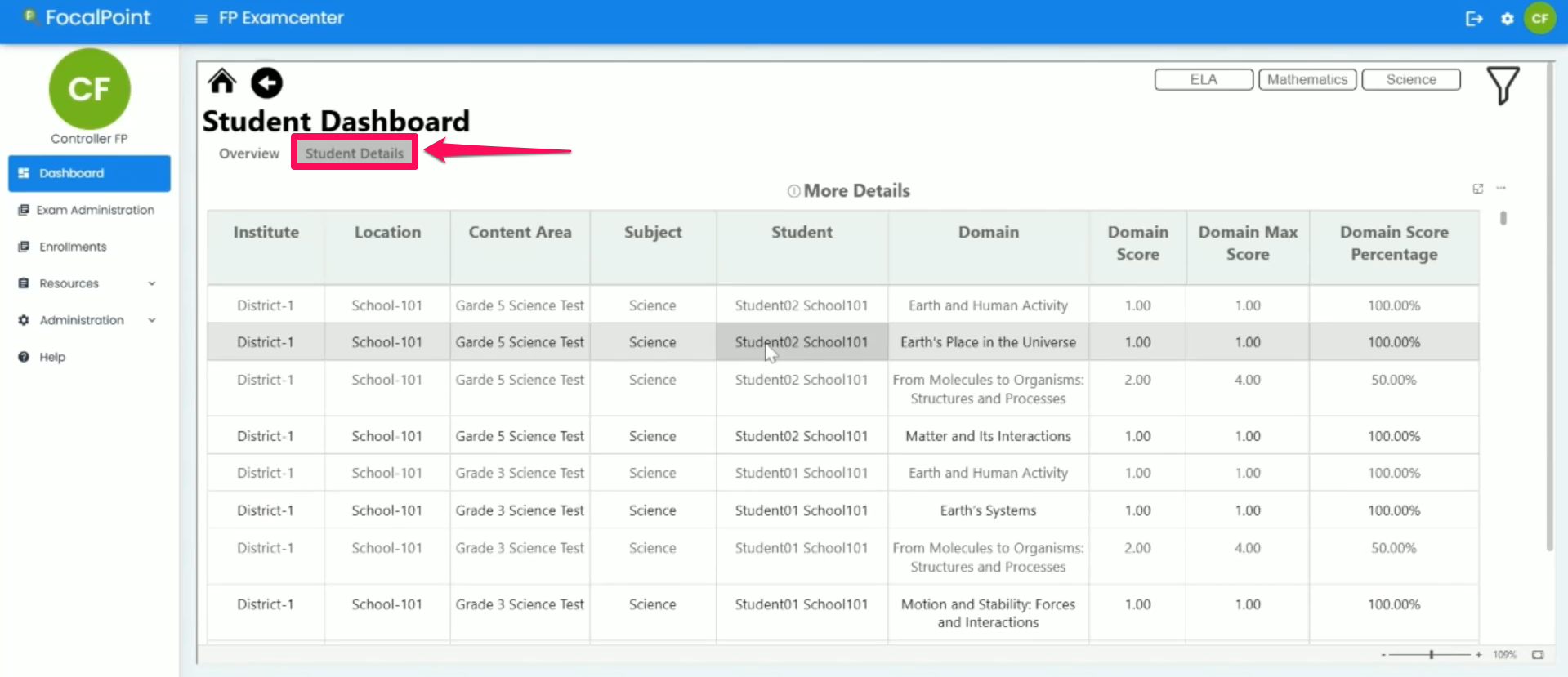This screenshot has width=1568, height=677.
Task: Click the home icon
Action: 221,82
